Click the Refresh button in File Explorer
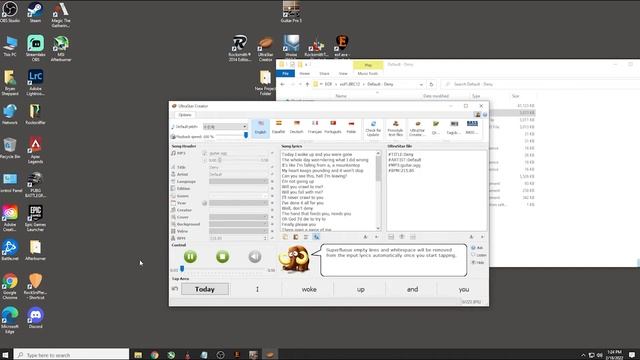The height and width of the screenshot is (360, 640). (431, 84)
